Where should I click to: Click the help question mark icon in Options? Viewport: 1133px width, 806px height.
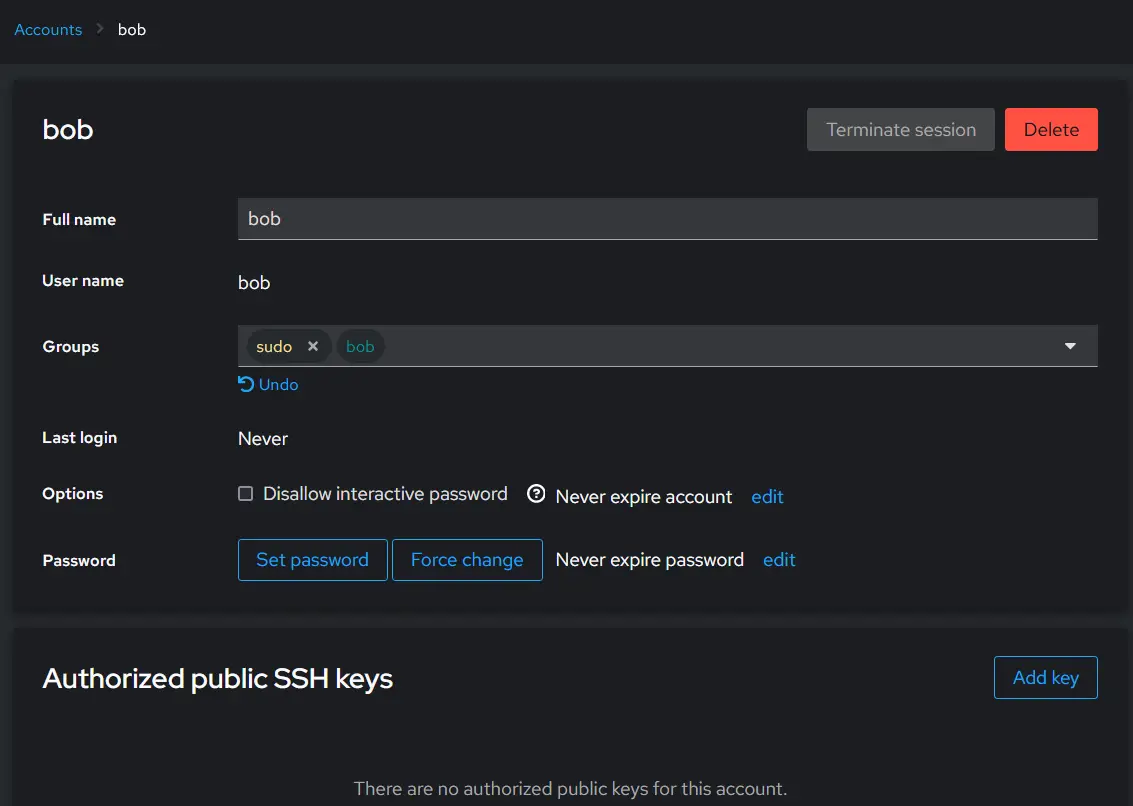point(535,494)
